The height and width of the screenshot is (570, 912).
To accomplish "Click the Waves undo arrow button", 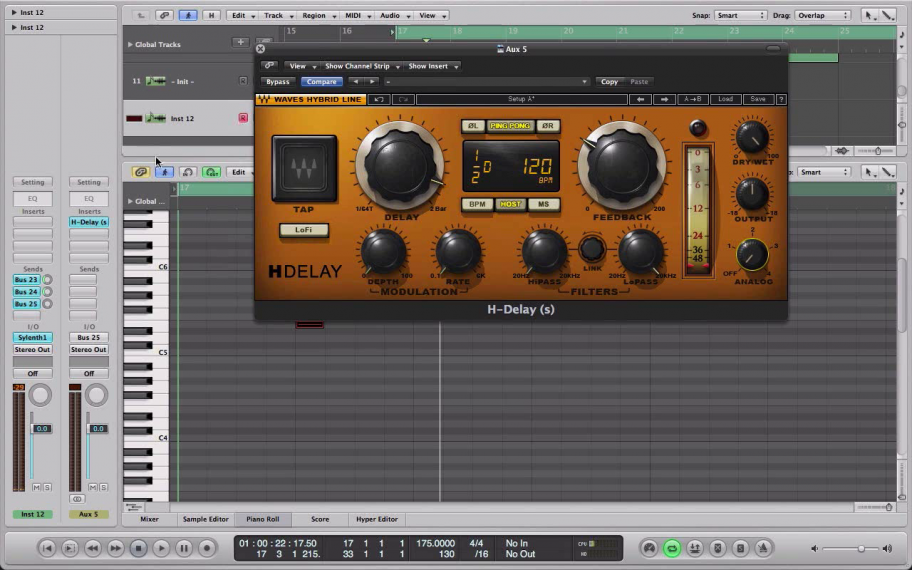I will (379, 99).
